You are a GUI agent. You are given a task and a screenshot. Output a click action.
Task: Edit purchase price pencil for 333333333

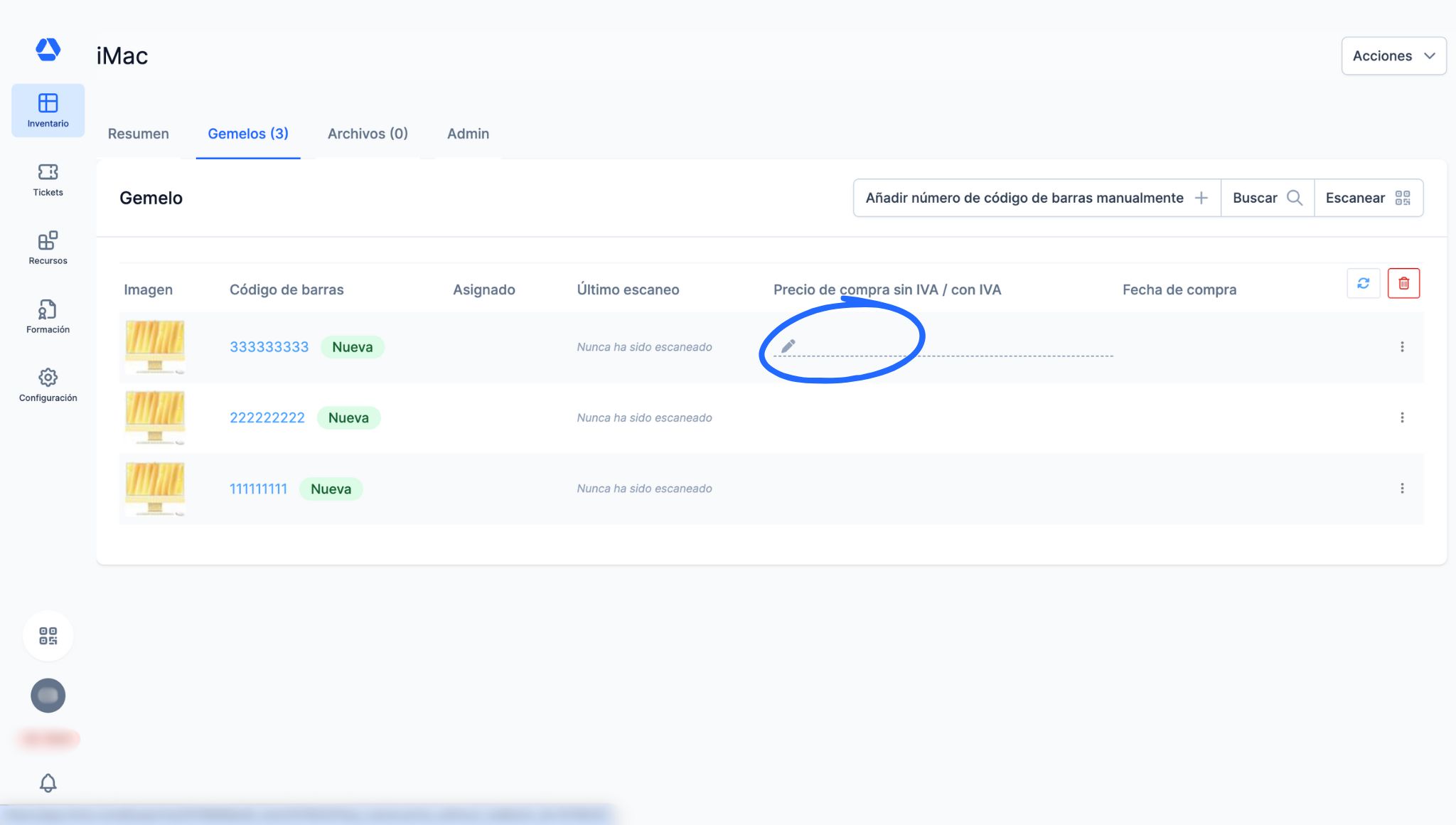tap(788, 346)
